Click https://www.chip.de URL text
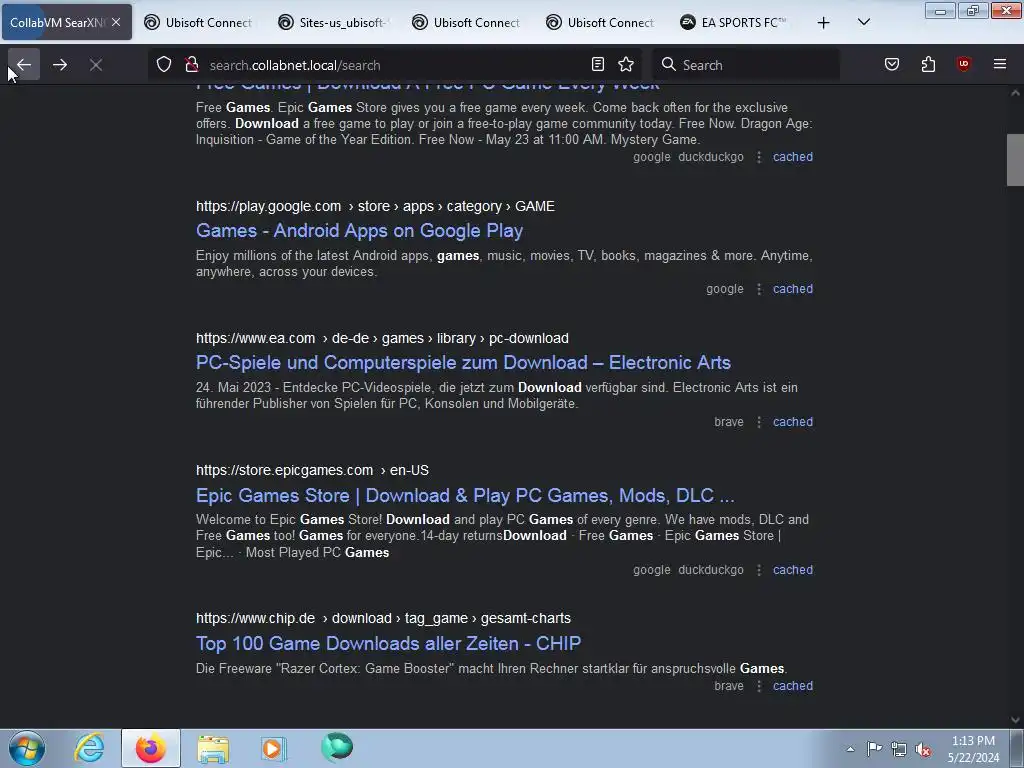 coord(255,618)
